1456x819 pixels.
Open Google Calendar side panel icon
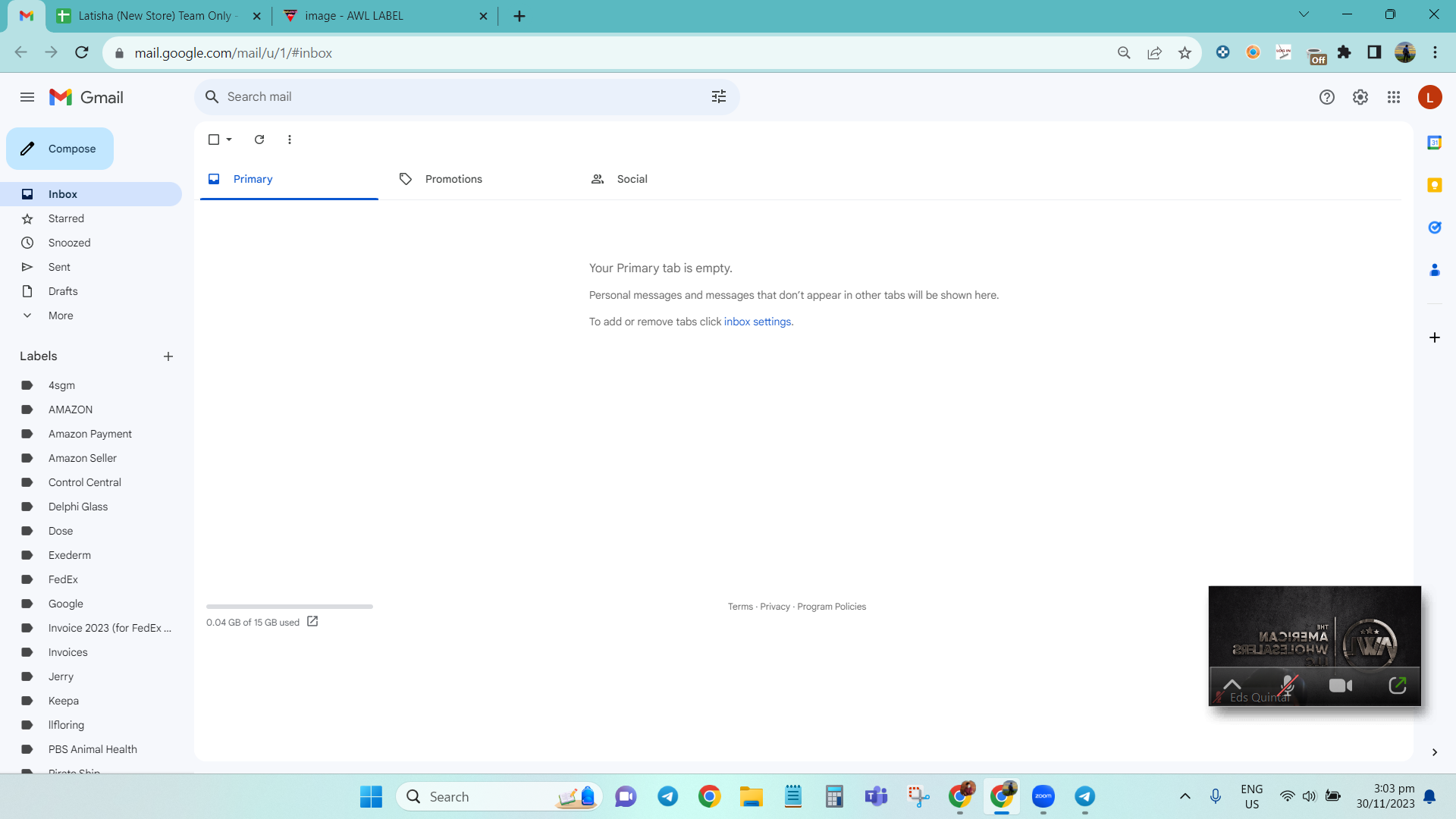click(1434, 143)
